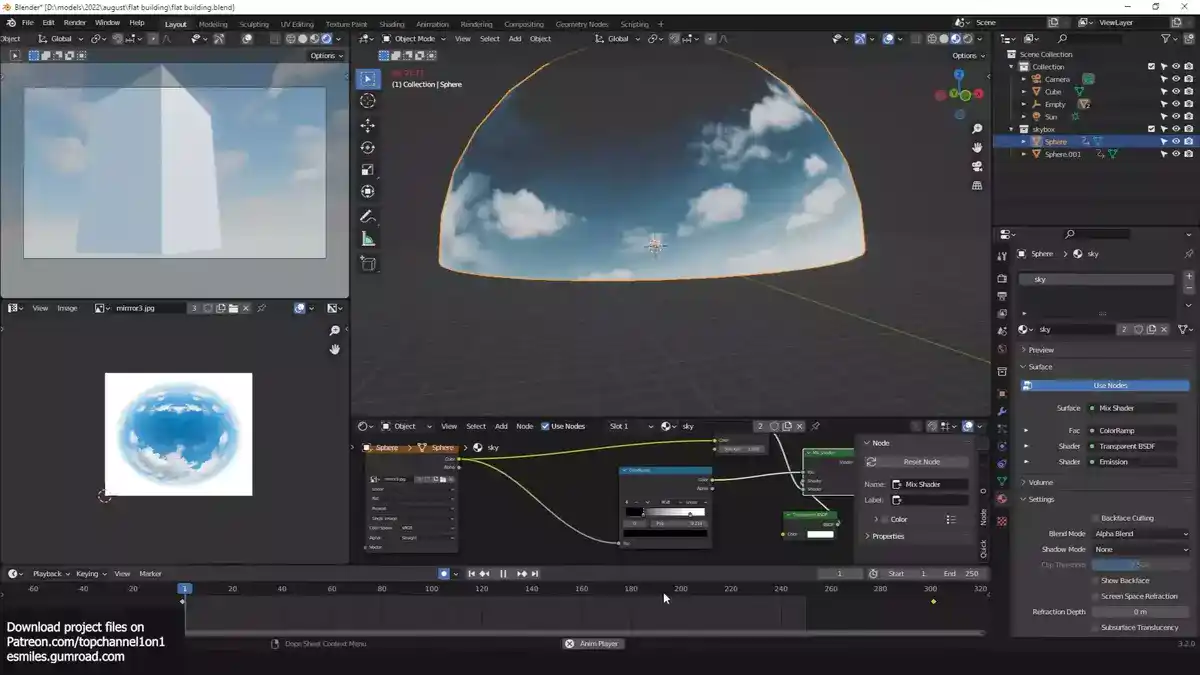1200x675 pixels.
Task: Switch to the Shading workspace tab
Action: tap(392, 24)
